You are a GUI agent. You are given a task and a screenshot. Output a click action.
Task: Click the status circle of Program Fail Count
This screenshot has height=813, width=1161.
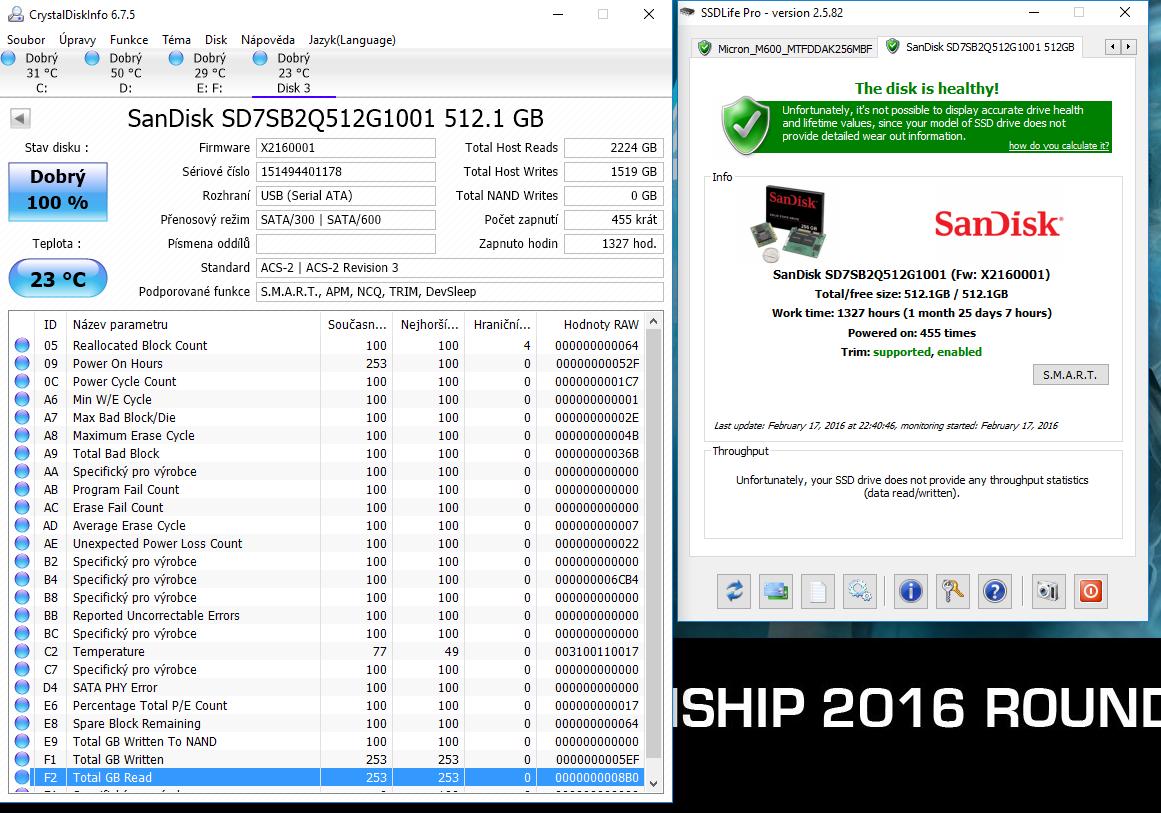(22, 489)
